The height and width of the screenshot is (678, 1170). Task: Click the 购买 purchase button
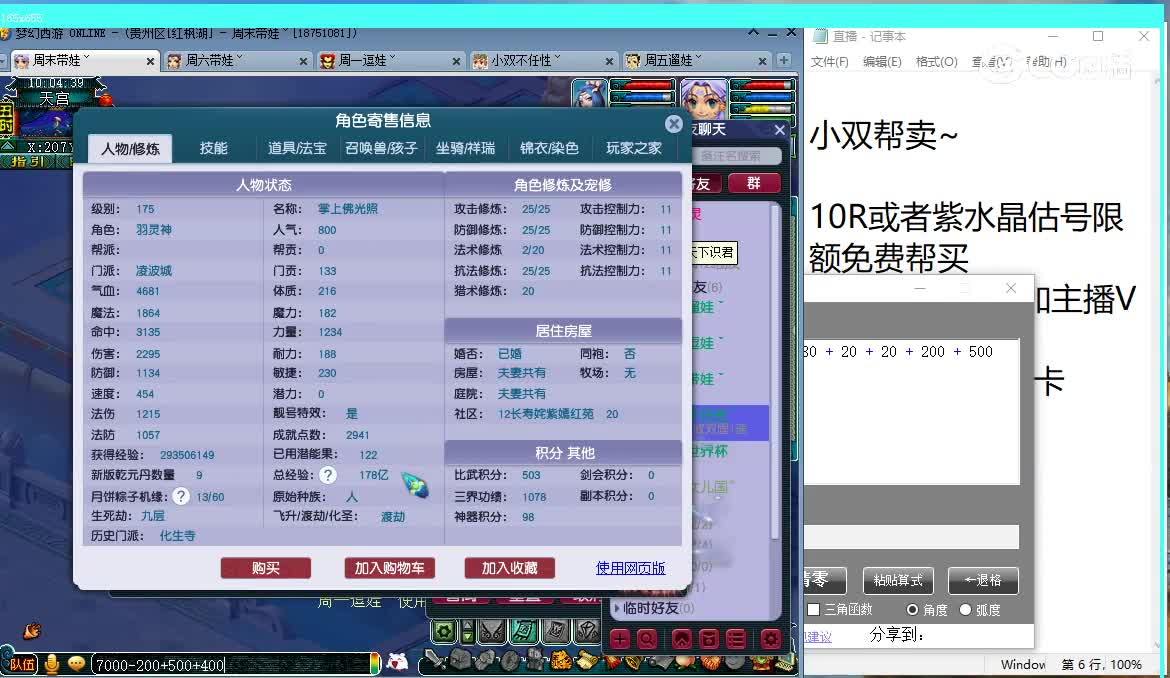click(265, 568)
